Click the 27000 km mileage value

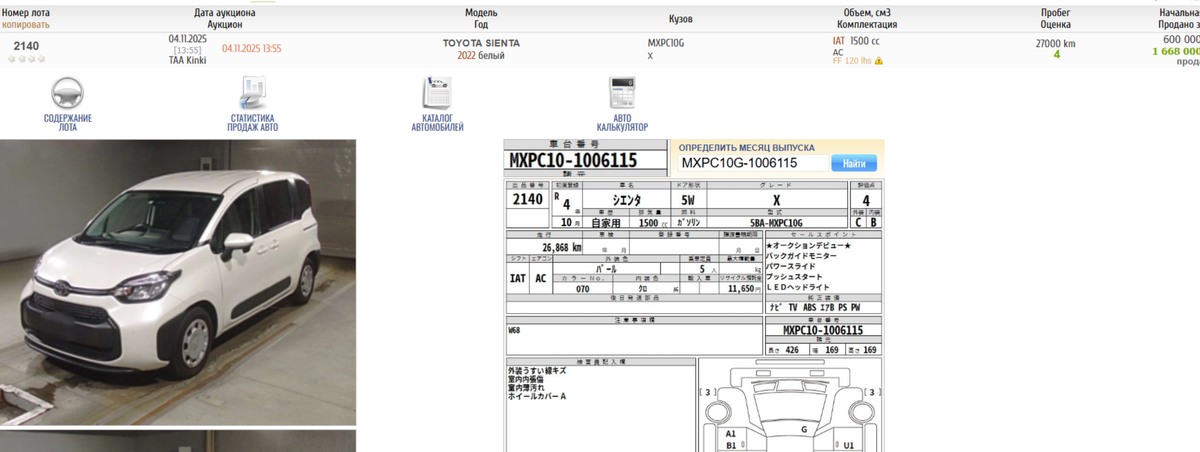pos(1055,44)
